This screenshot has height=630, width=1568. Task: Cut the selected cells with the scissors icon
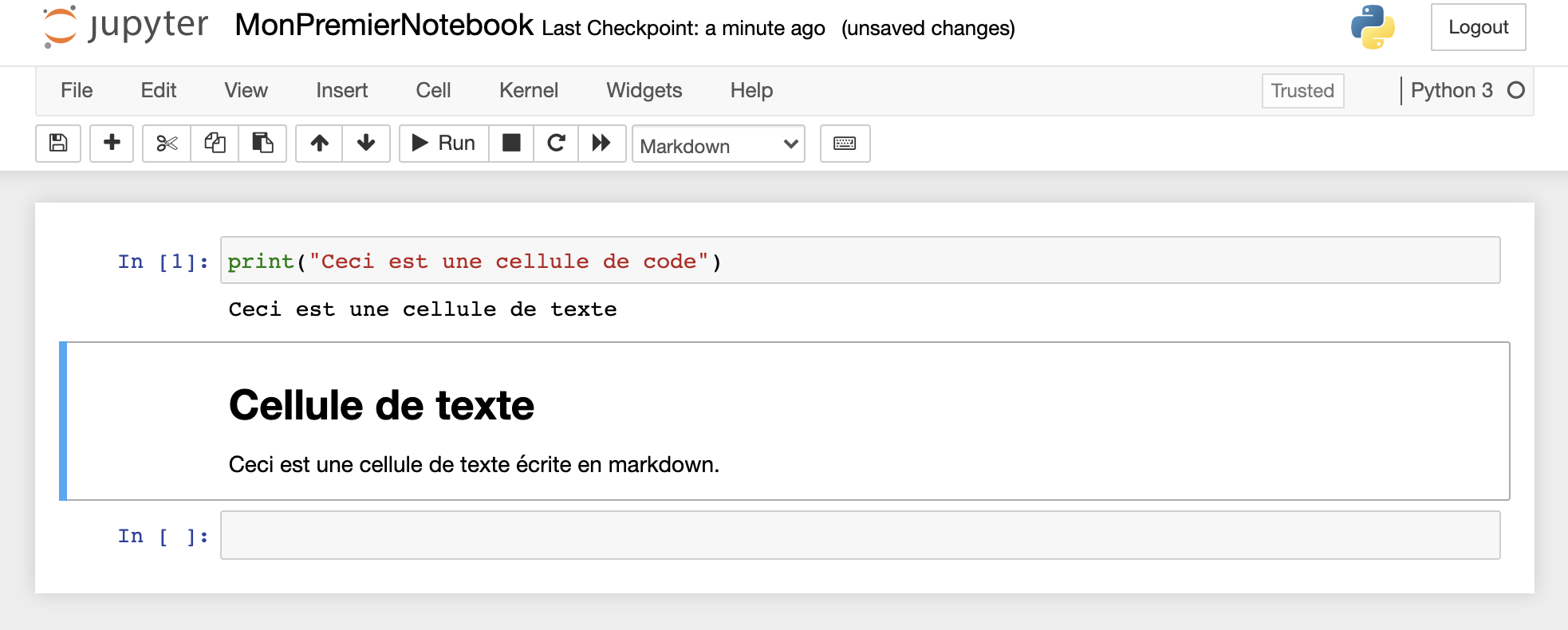(167, 144)
